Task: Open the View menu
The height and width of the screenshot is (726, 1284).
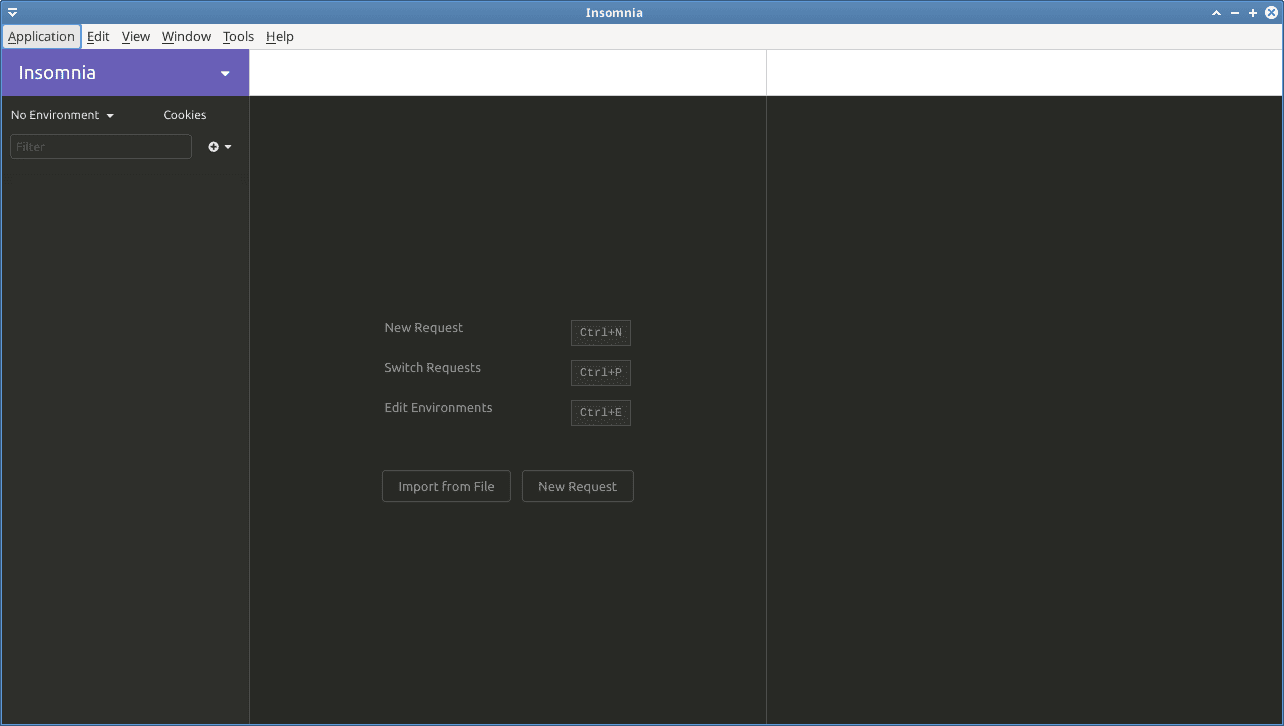Action: [x=135, y=36]
